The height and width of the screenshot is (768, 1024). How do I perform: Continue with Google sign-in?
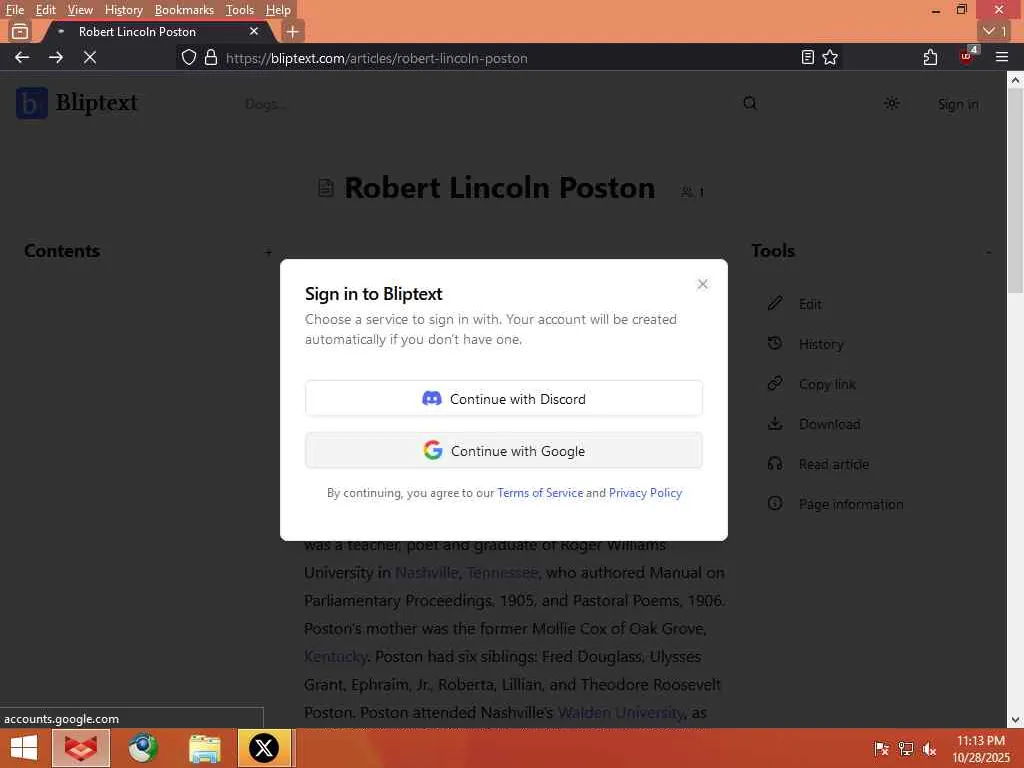[x=504, y=451]
